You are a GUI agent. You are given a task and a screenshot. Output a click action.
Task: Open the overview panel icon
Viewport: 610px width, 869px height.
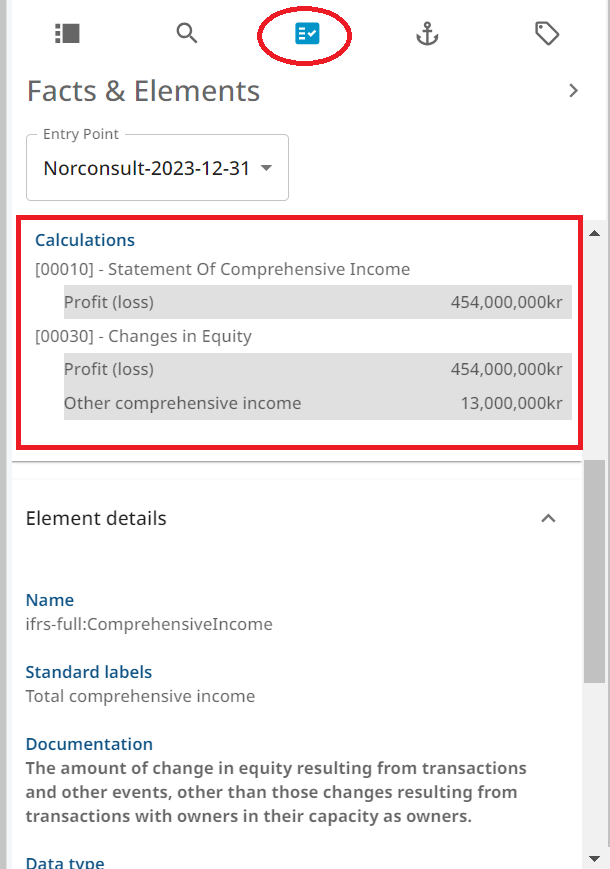click(66, 33)
